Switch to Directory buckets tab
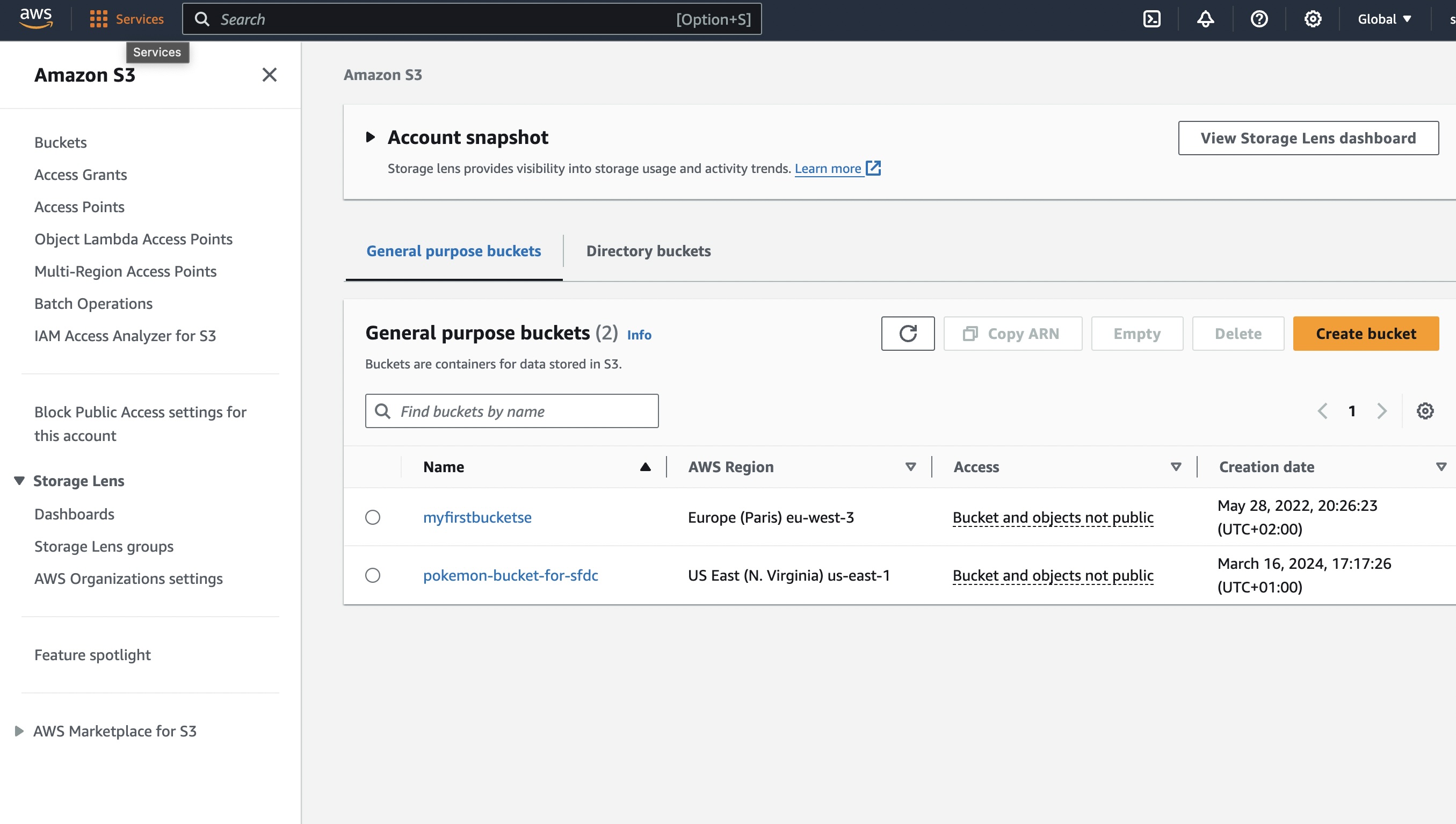Image resolution: width=1456 pixels, height=824 pixels. point(648,251)
